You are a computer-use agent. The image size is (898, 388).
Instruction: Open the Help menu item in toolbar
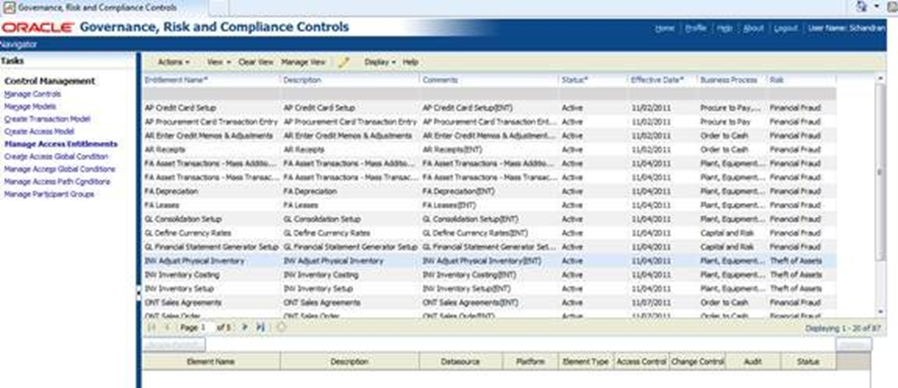(x=410, y=62)
